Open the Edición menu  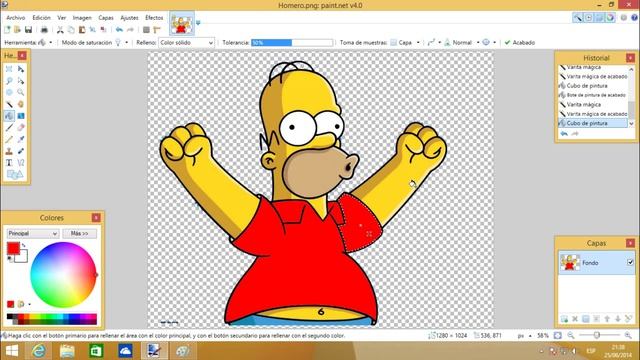pyautogui.click(x=42, y=18)
